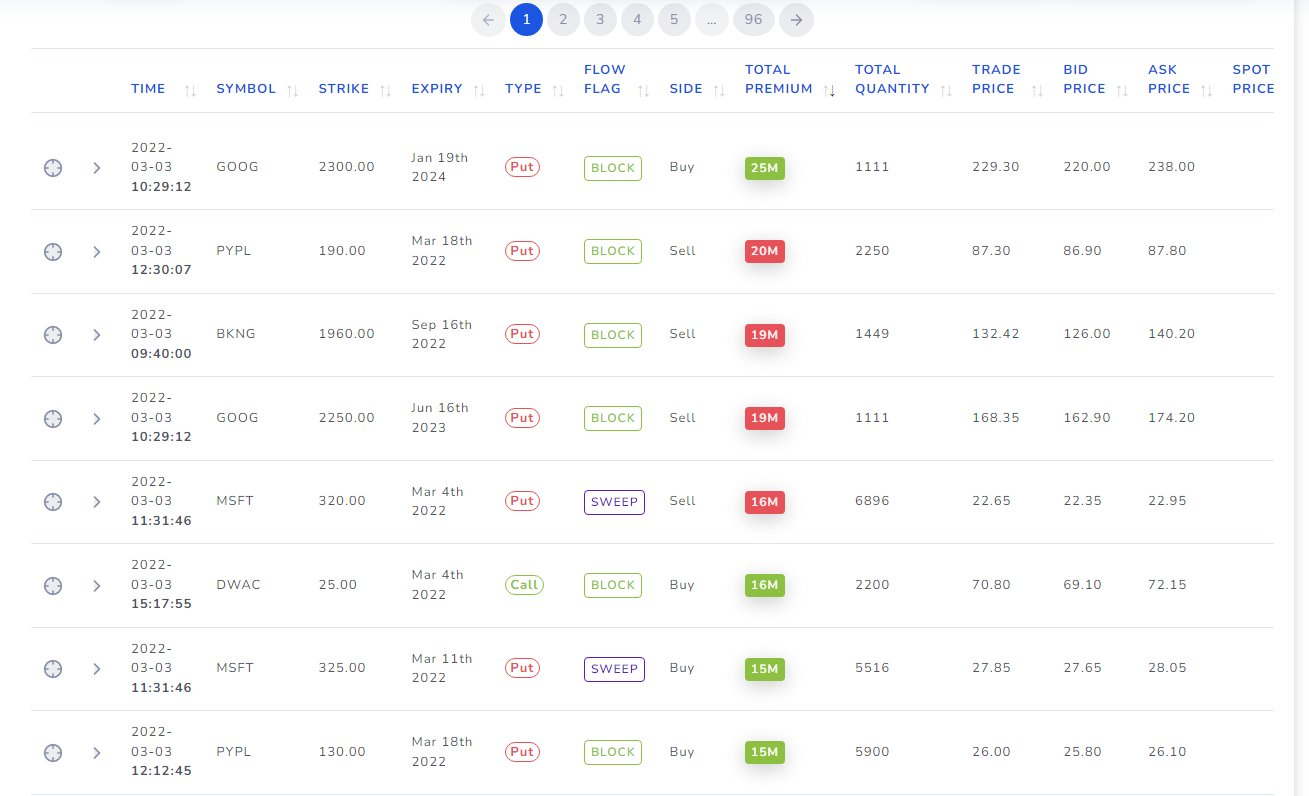
Task: Click the crosshair icon in the DWAC row
Action: coord(53,585)
